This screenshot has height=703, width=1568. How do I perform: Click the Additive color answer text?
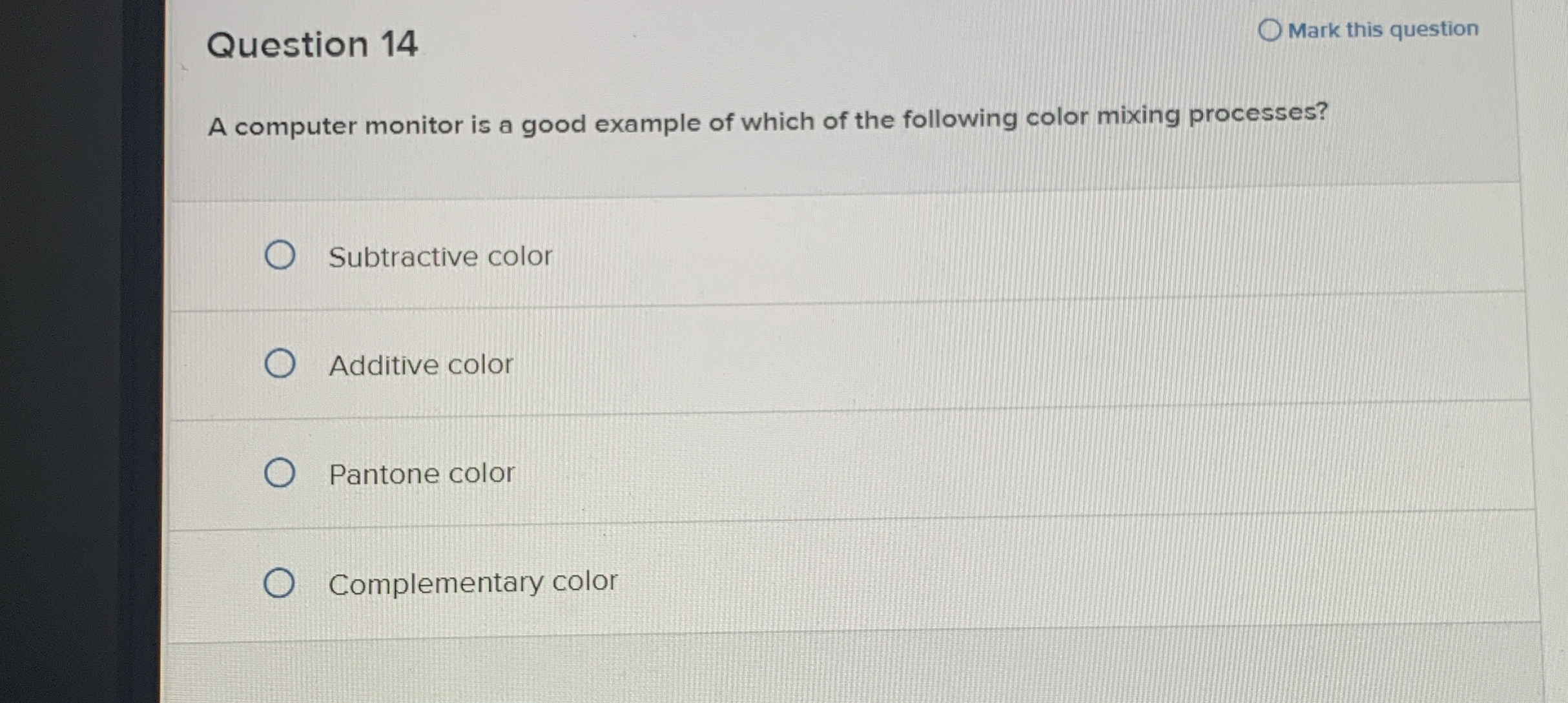(x=420, y=364)
